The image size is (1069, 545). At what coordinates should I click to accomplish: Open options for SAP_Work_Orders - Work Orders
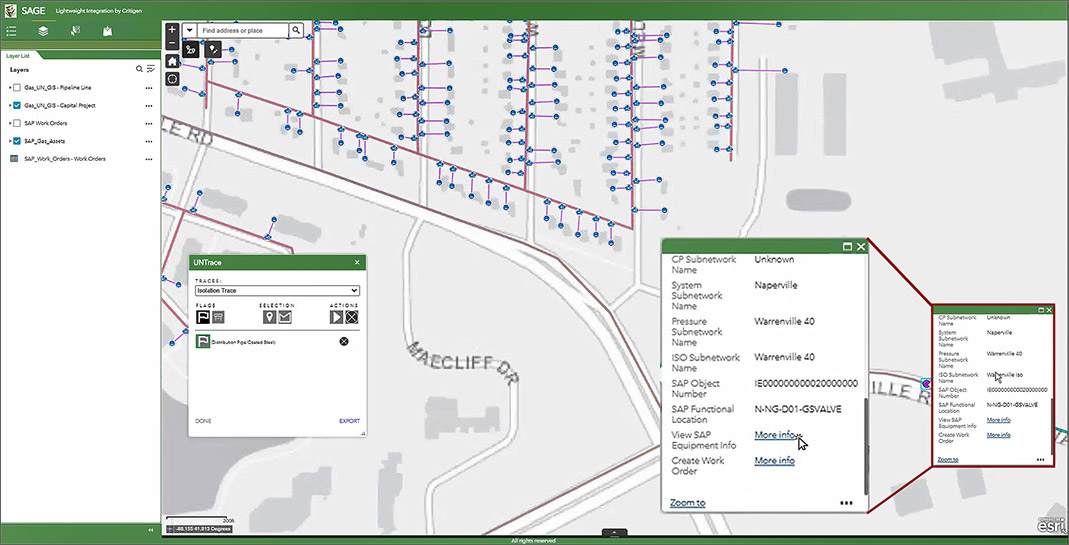(x=149, y=159)
